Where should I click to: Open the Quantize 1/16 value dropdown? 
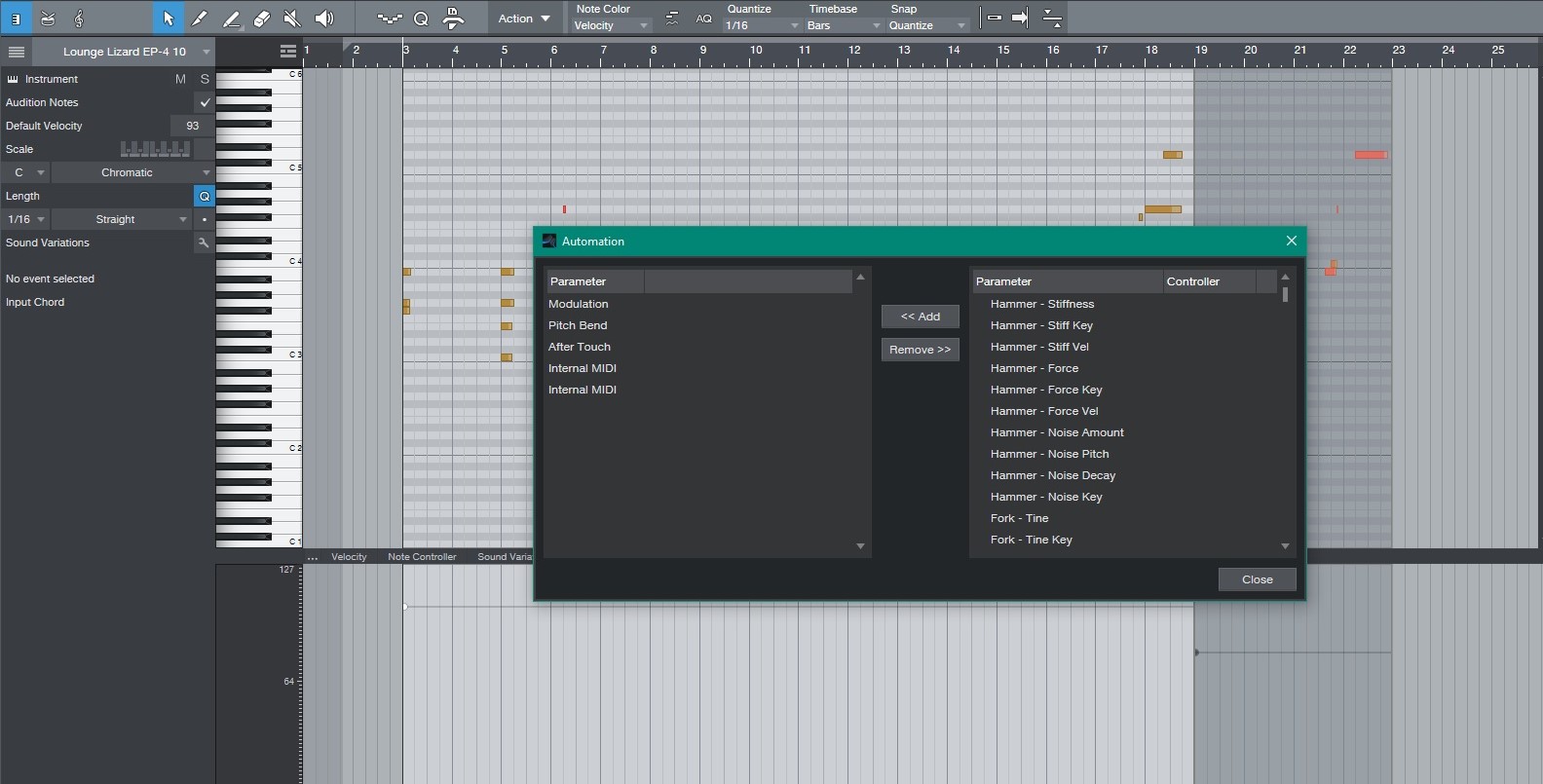762,25
